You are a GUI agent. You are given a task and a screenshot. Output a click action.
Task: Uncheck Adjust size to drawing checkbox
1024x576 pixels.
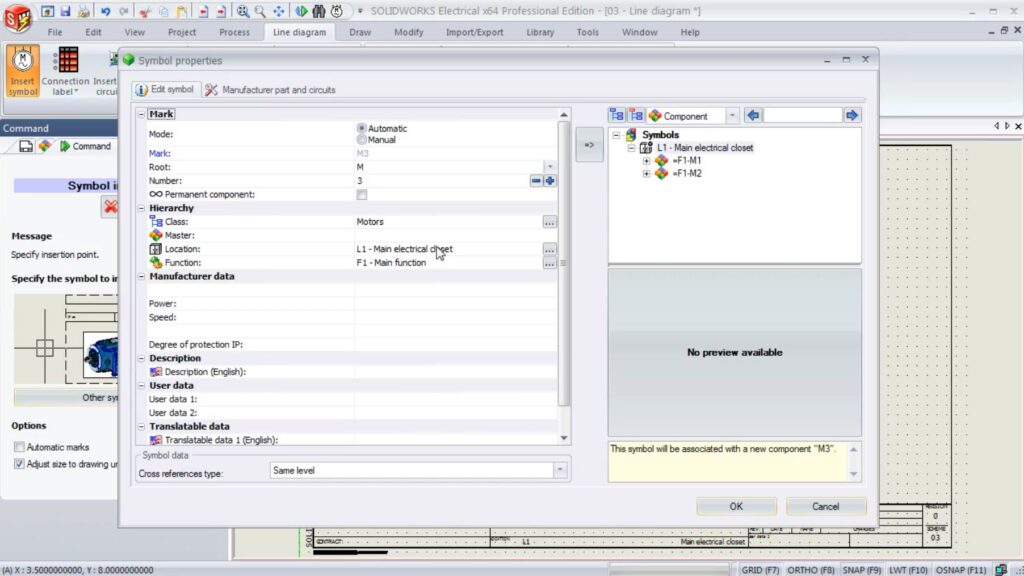tap(19, 464)
